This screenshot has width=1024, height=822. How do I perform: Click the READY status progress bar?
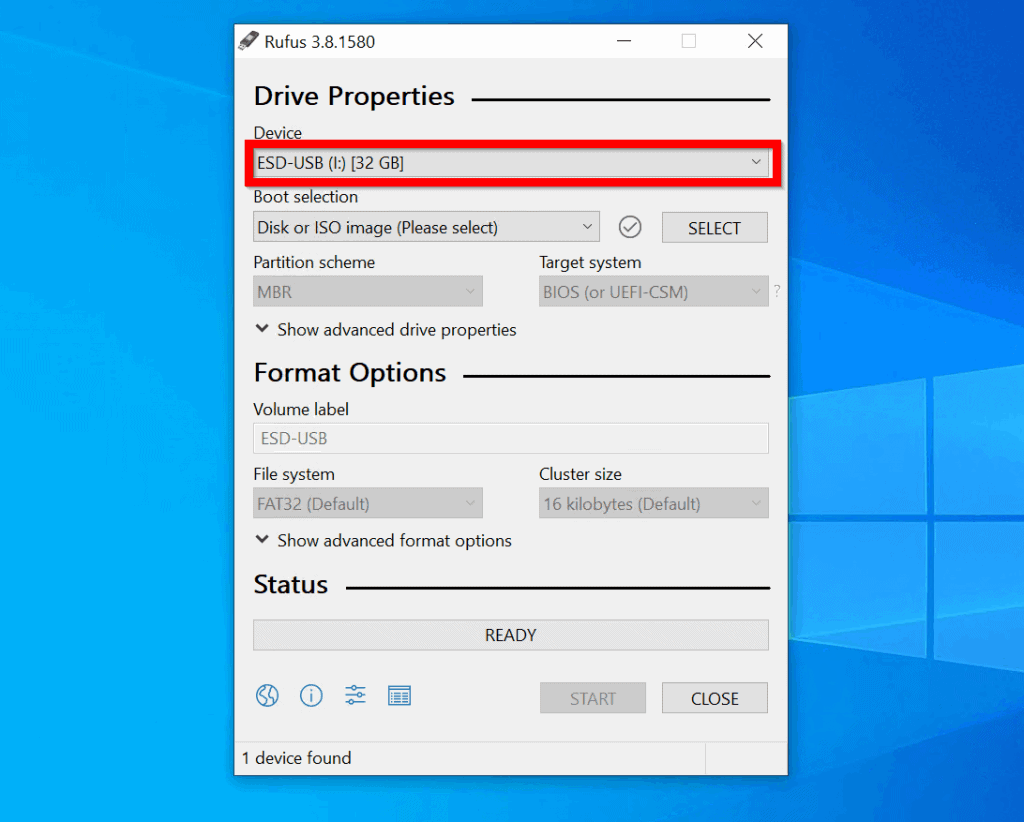[511, 635]
